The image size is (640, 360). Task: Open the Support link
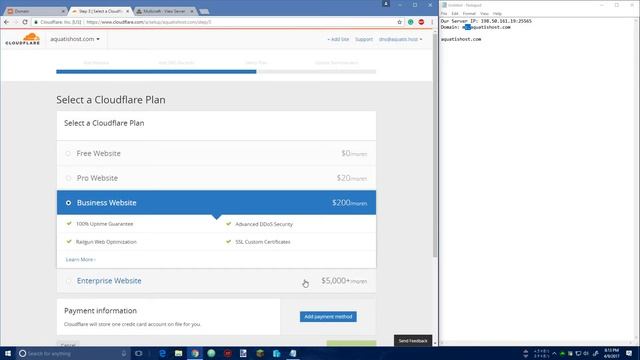[x=364, y=39]
